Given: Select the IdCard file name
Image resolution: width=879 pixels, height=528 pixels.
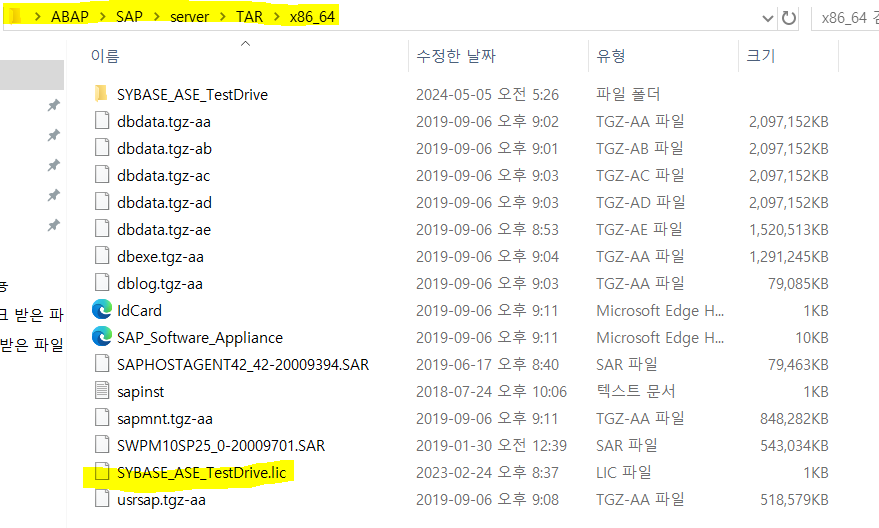Looking at the screenshot, I should [139, 311].
